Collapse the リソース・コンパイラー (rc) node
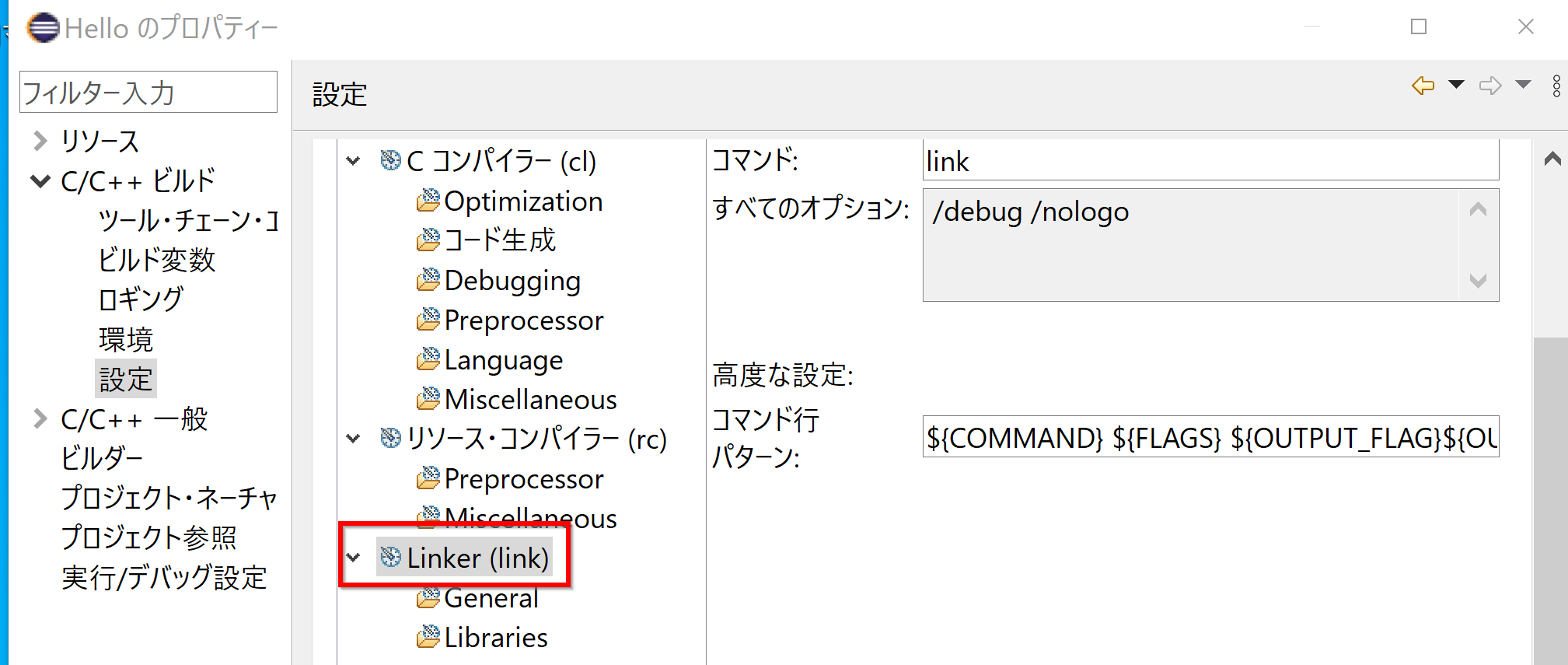Image resolution: width=1568 pixels, height=665 pixels. [354, 439]
